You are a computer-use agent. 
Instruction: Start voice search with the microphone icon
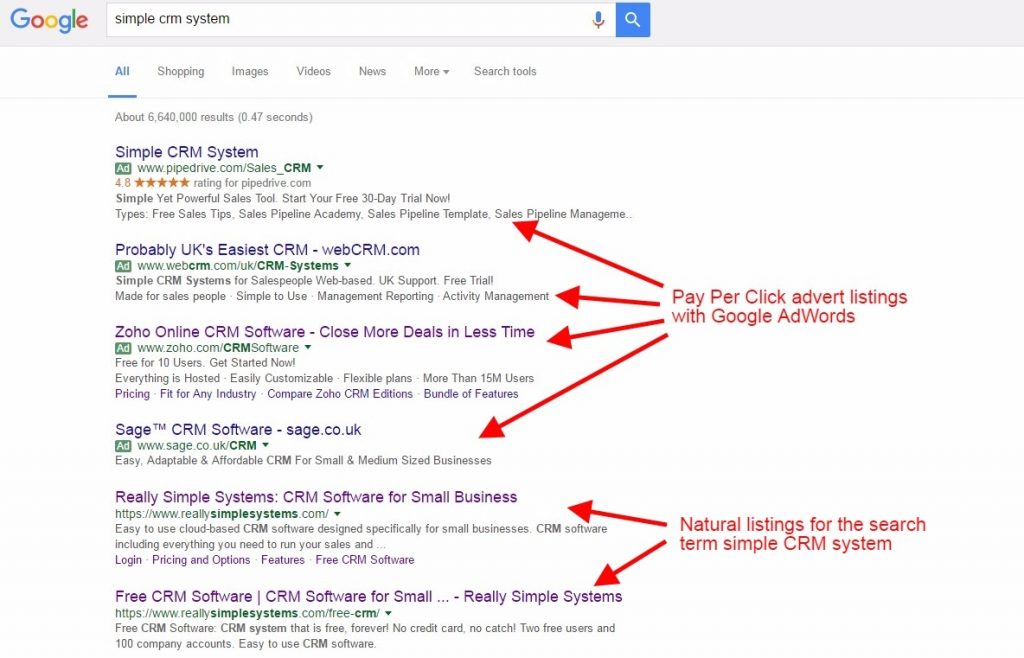[598, 20]
